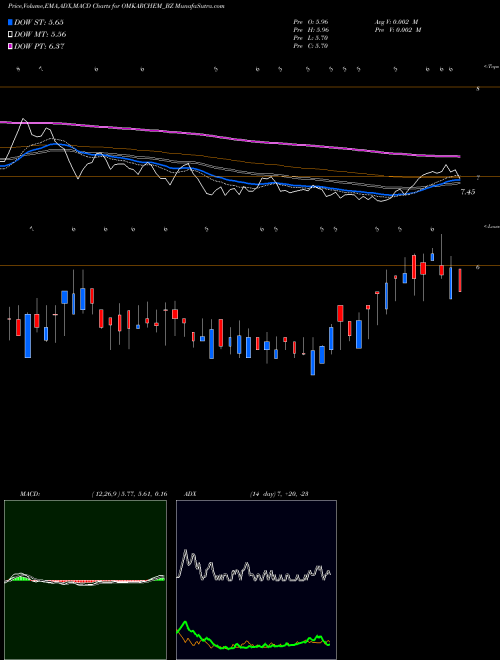Select the 'Pre O: 5.96' value
The width and height of the screenshot is (500, 660).
311,22
